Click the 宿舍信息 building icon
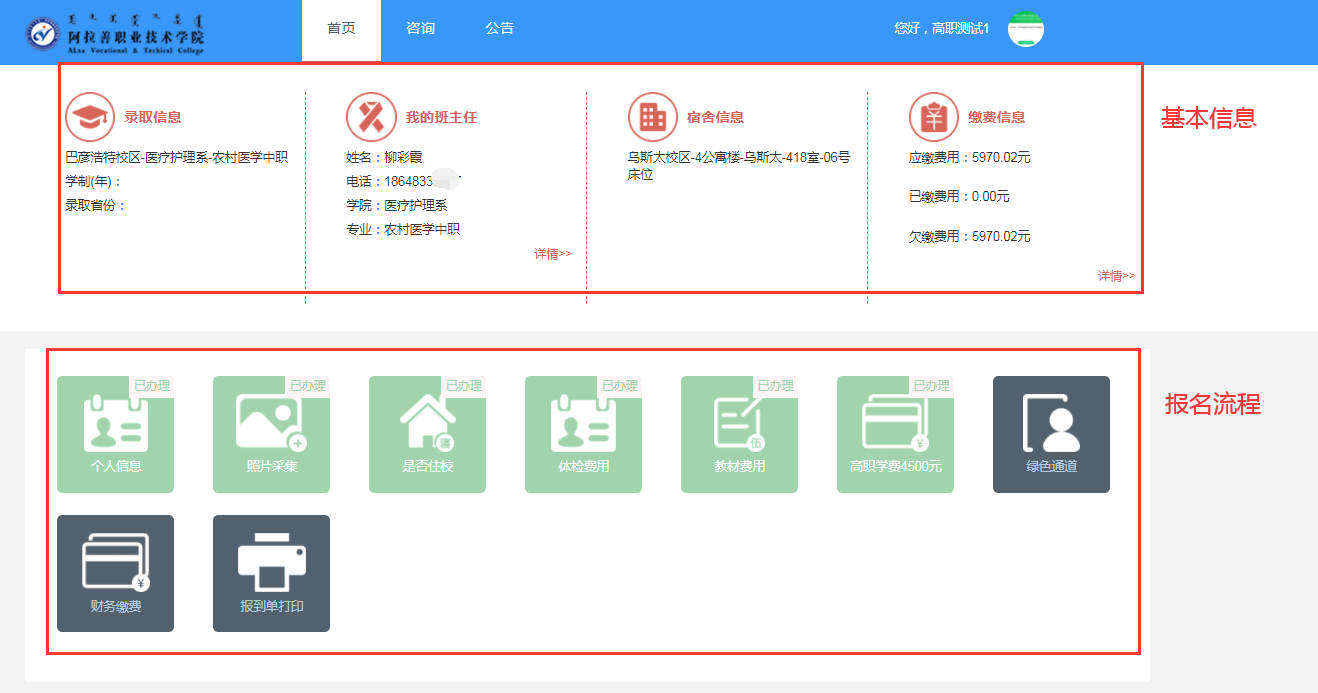The height and width of the screenshot is (693, 1318). tap(653, 117)
